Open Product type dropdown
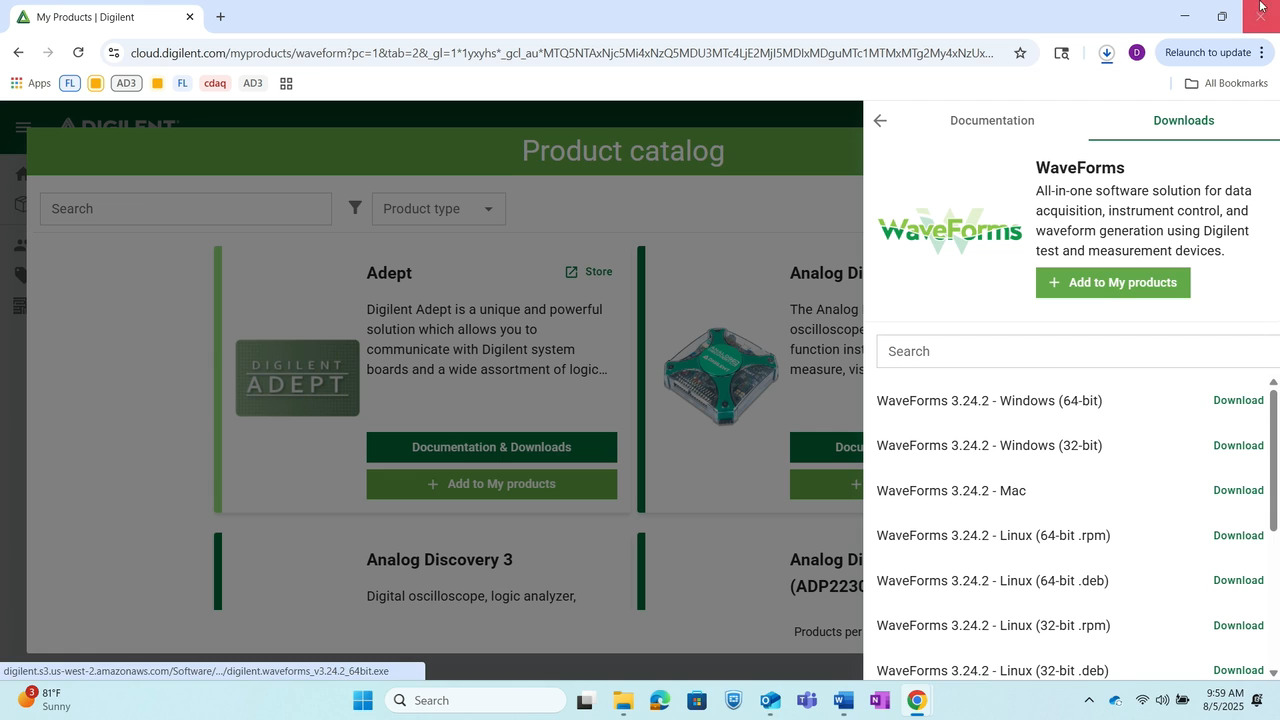This screenshot has height=720, width=1280. tap(439, 209)
